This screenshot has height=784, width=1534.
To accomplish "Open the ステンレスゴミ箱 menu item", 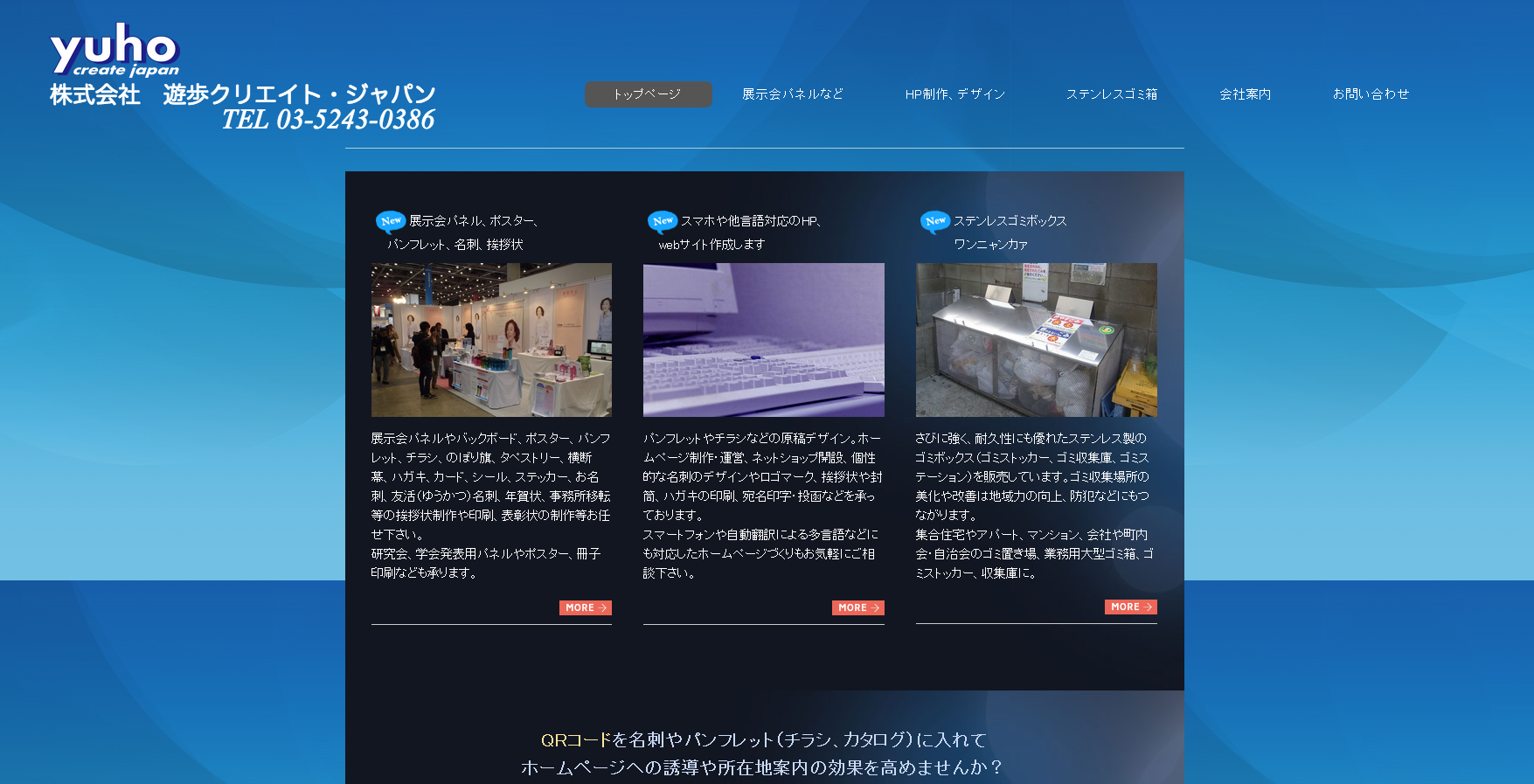I will (1112, 94).
